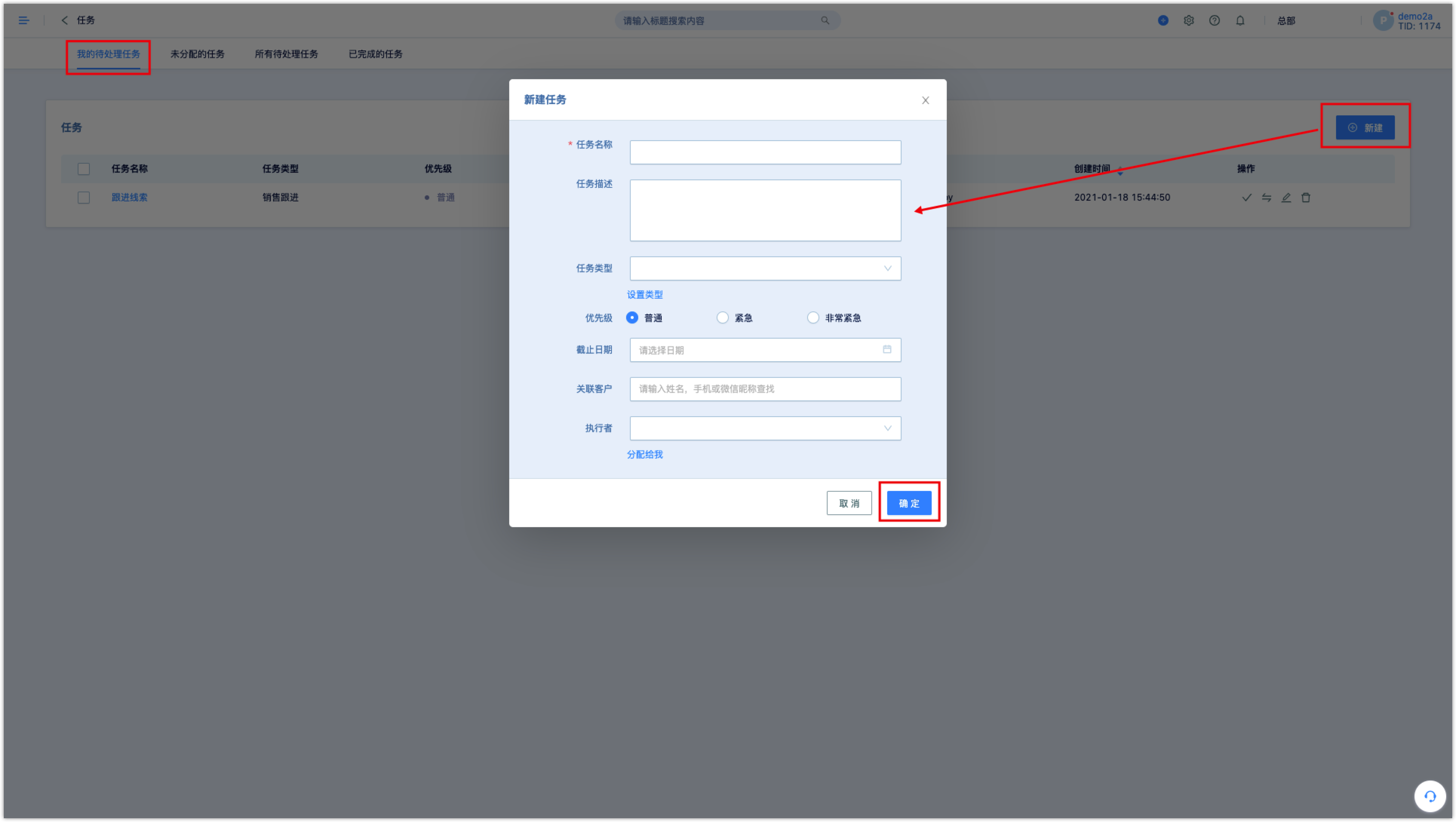Delete the 跟进线索 task via trash icon
This screenshot has width=1456, height=822.
click(1305, 197)
